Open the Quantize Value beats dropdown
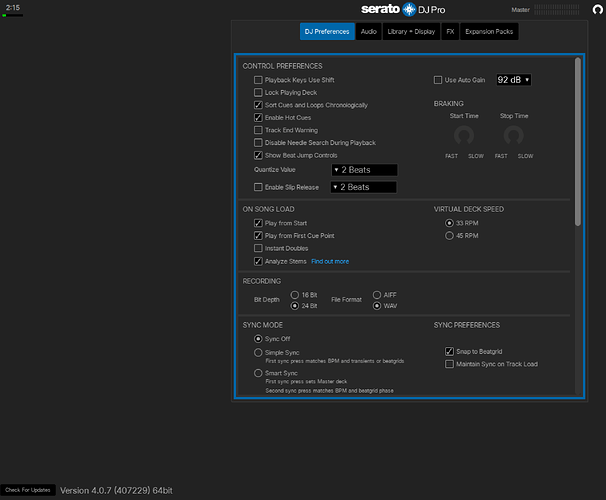The height and width of the screenshot is (500, 606). [364, 170]
